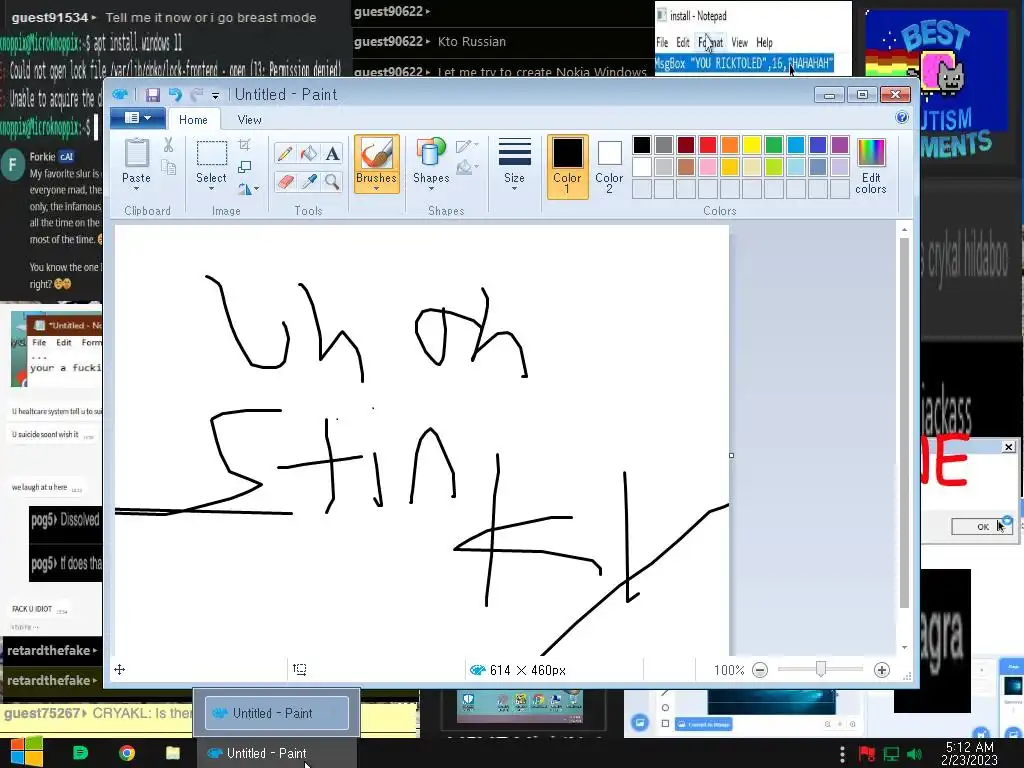Click the network monitor tray icon
1024x768 pixels.
click(x=891, y=754)
